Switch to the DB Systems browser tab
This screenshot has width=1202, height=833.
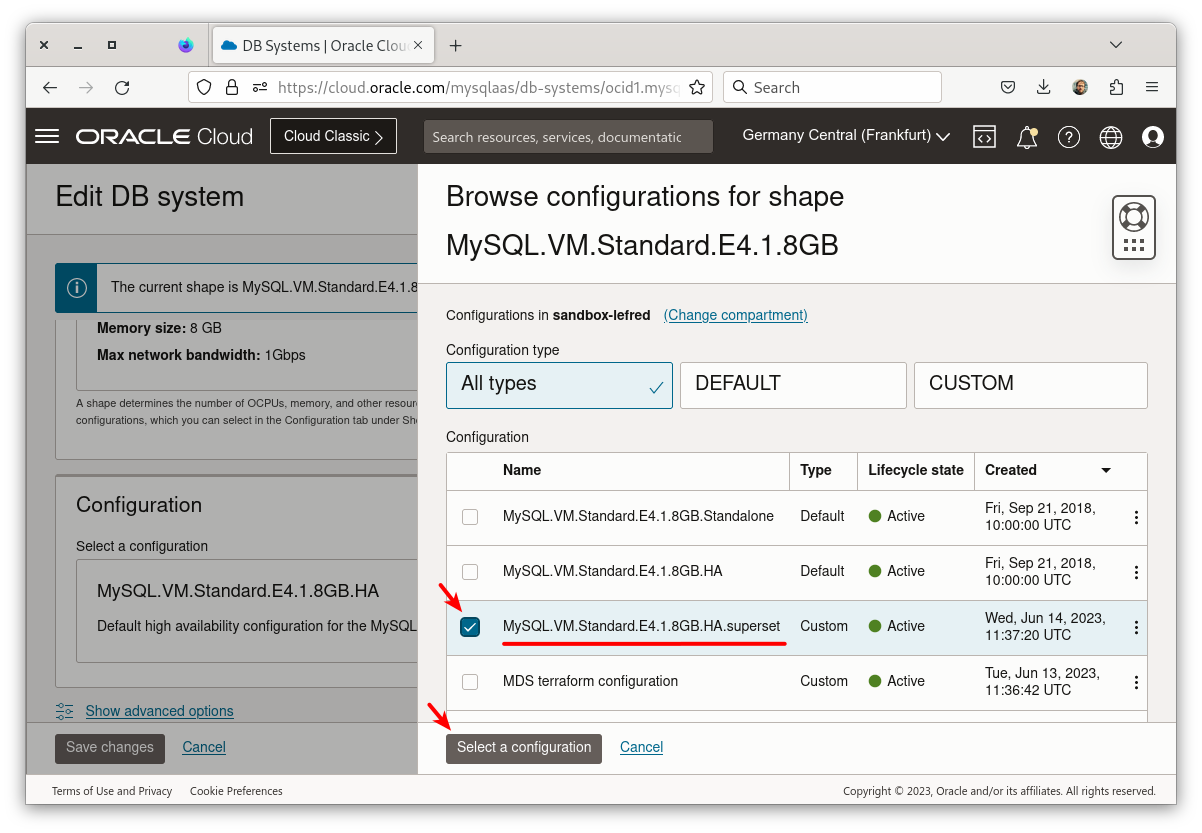click(320, 45)
